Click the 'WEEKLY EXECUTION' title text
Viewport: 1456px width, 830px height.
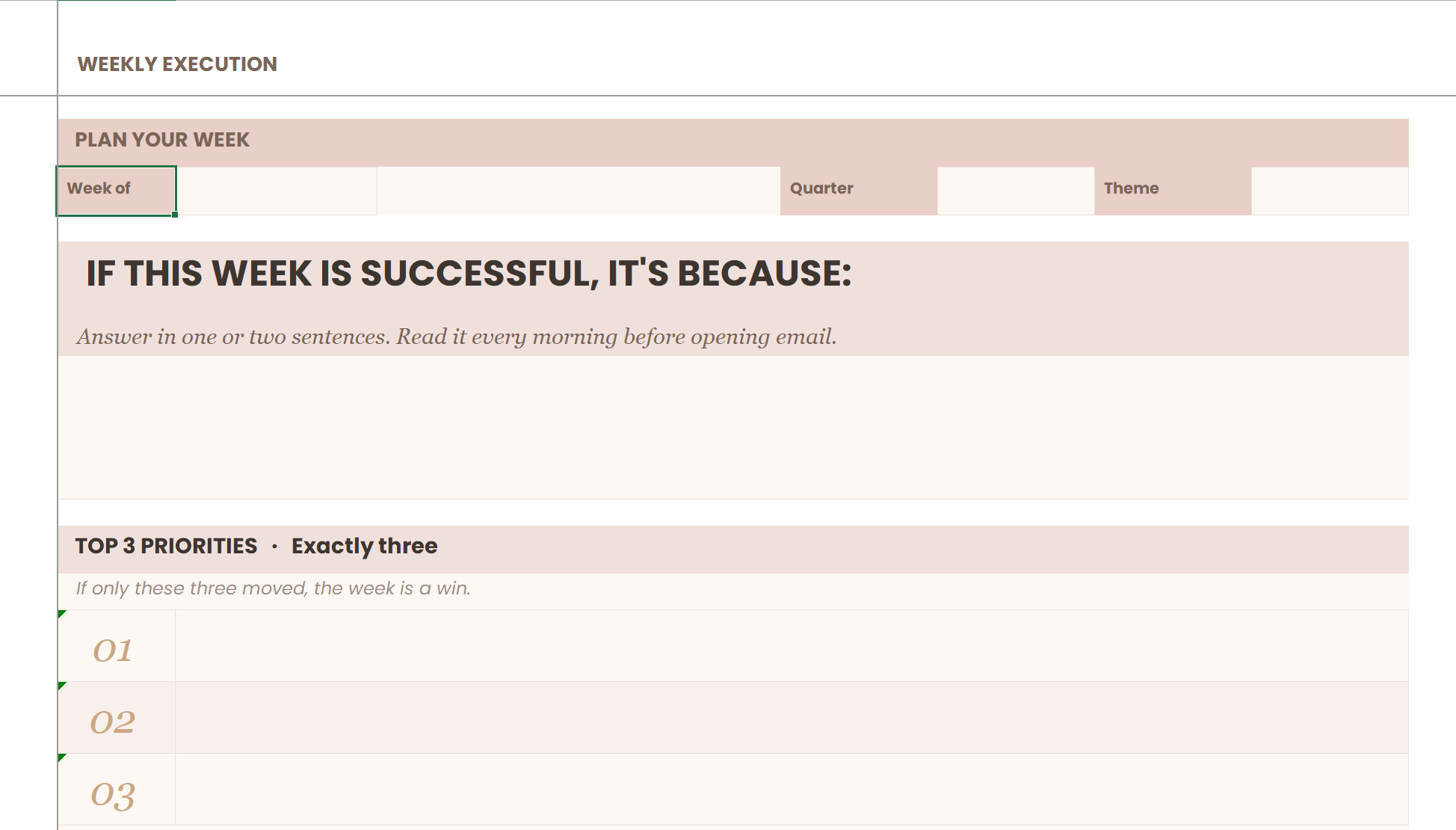(177, 64)
